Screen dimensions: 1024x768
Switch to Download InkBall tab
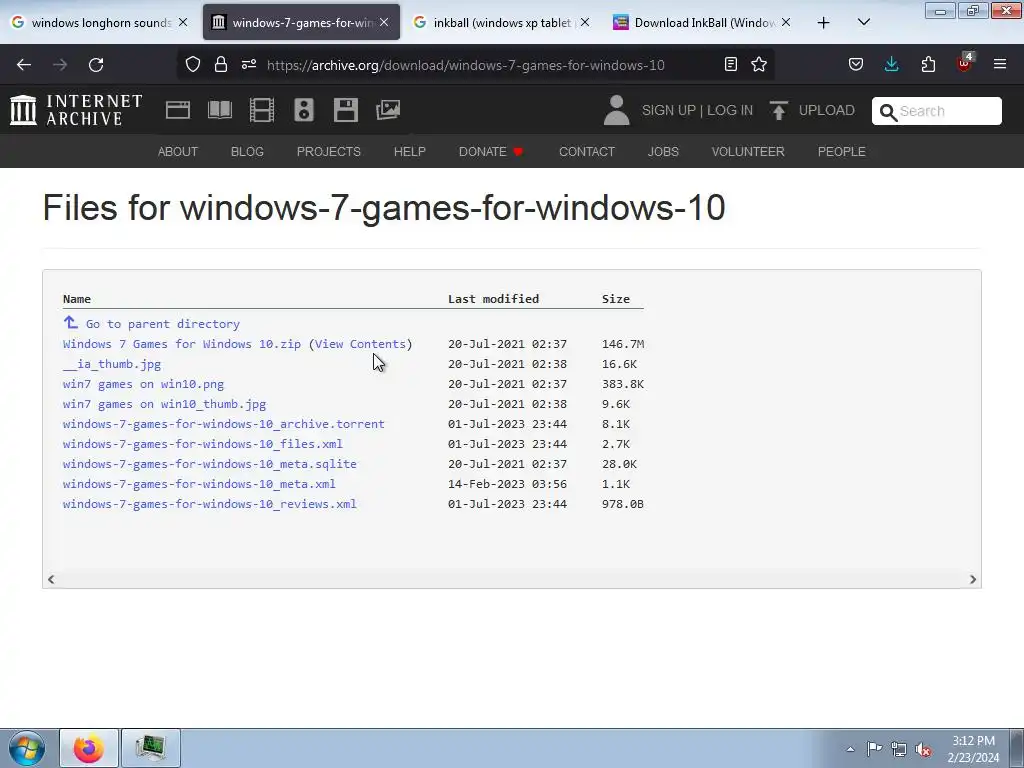tap(703, 22)
